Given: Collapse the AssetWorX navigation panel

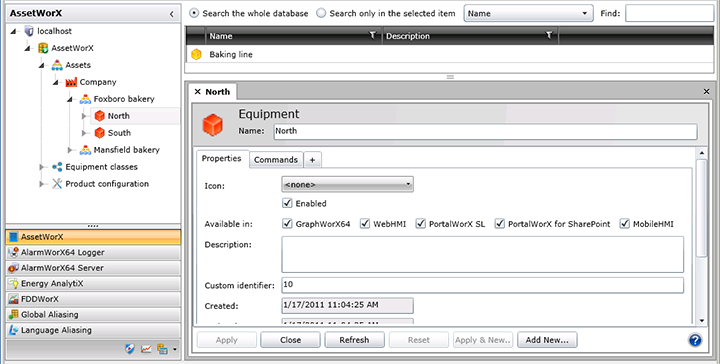Looking at the screenshot, I should point(171,14).
